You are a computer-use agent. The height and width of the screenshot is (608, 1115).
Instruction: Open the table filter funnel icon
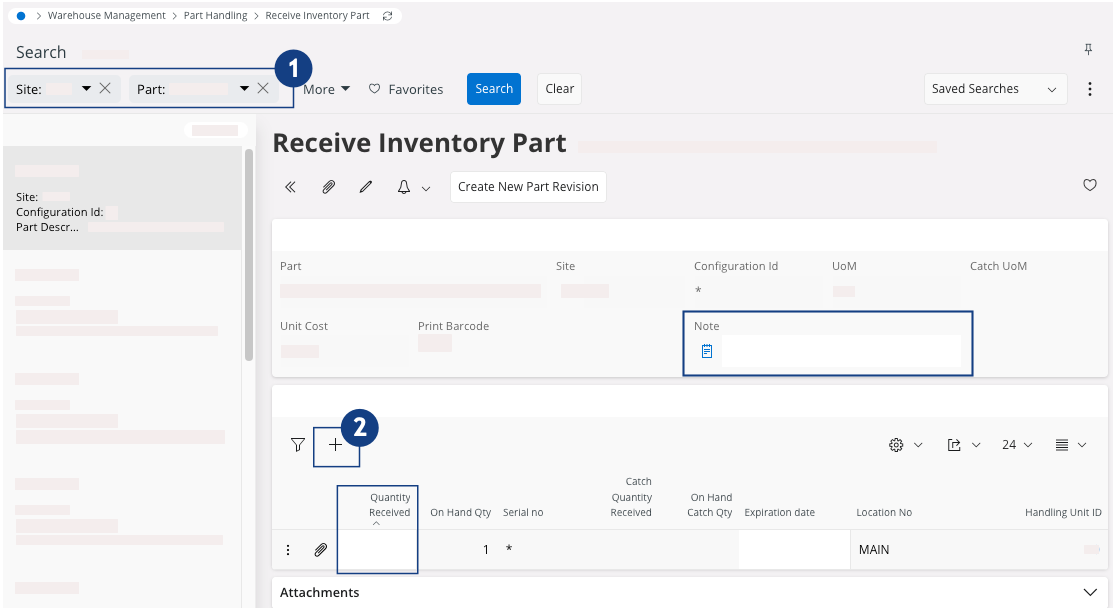pyautogui.click(x=297, y=445)
